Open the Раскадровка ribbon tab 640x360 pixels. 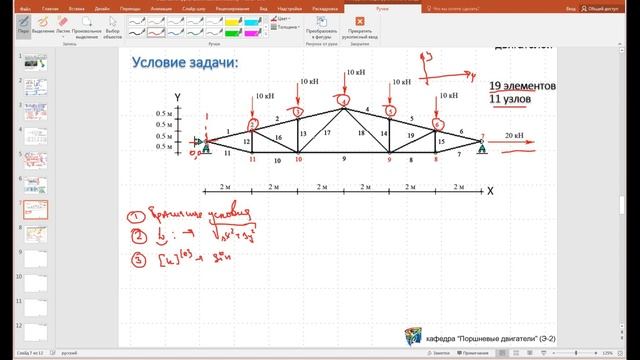coord(325,9)
